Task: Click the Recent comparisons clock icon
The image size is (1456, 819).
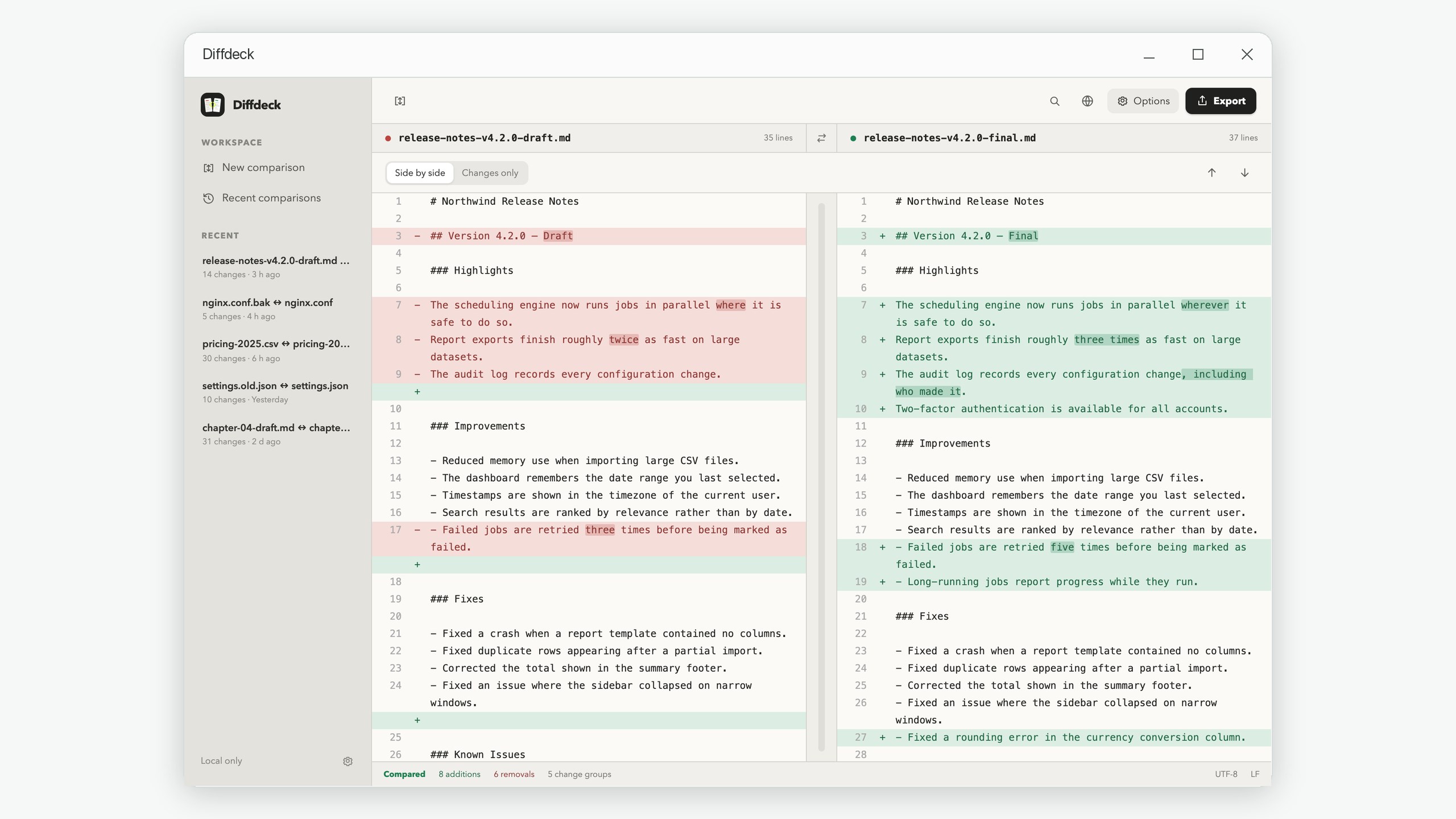Action: click(209, 198)
